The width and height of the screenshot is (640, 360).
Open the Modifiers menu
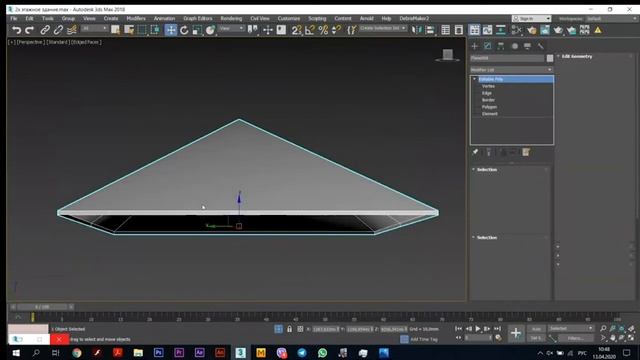pyautogui.click(x=136, y=18)
